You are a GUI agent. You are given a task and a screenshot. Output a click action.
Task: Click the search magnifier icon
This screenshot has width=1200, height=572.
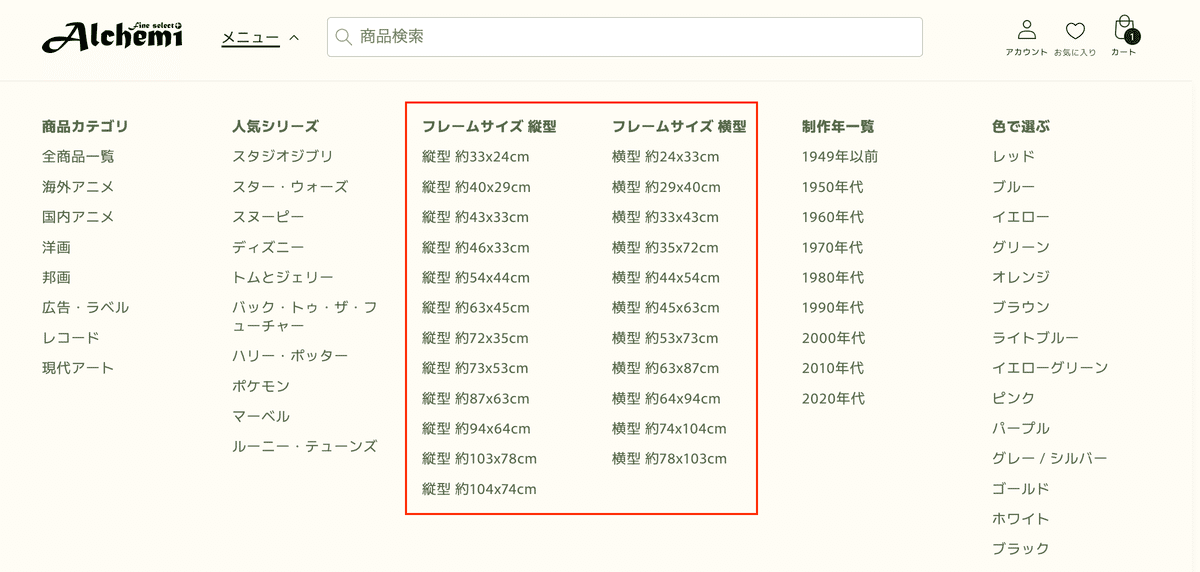click(344, 37)
